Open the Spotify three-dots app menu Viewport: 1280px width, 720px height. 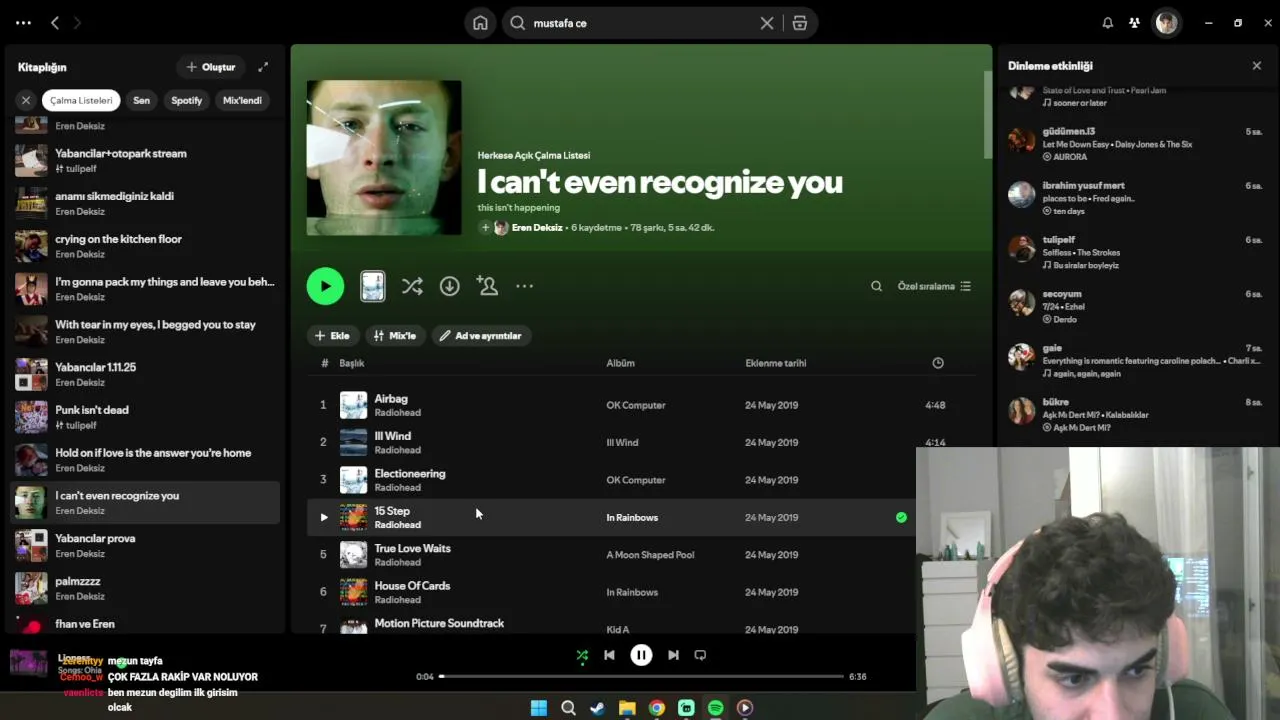click(x=24, y=23)
